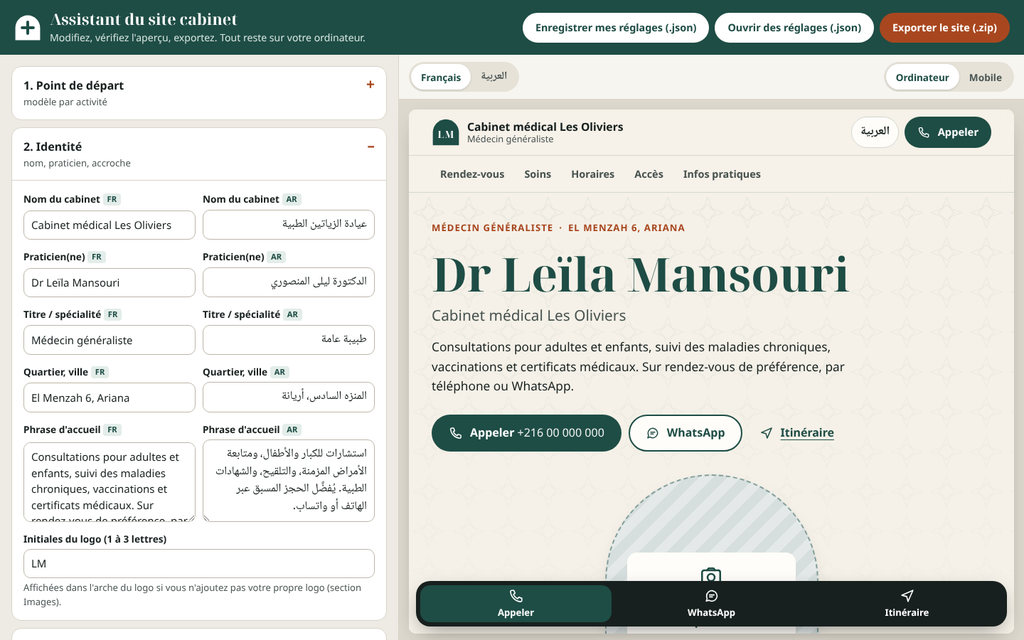Click WhatsApp in the bottom action bar

[711, 603]
